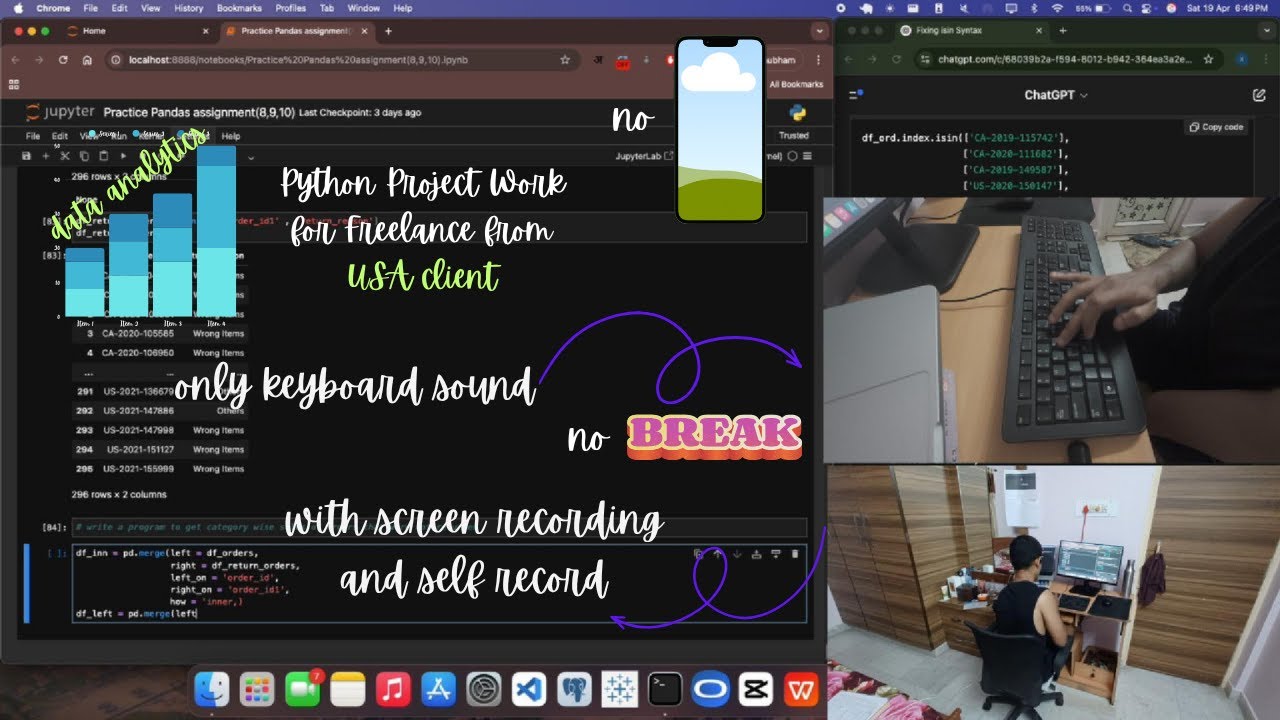Open FaceTime with 7 notifications
This screenshot has height=720, width=1280.
pyautogui.click(x=302, y=689)
